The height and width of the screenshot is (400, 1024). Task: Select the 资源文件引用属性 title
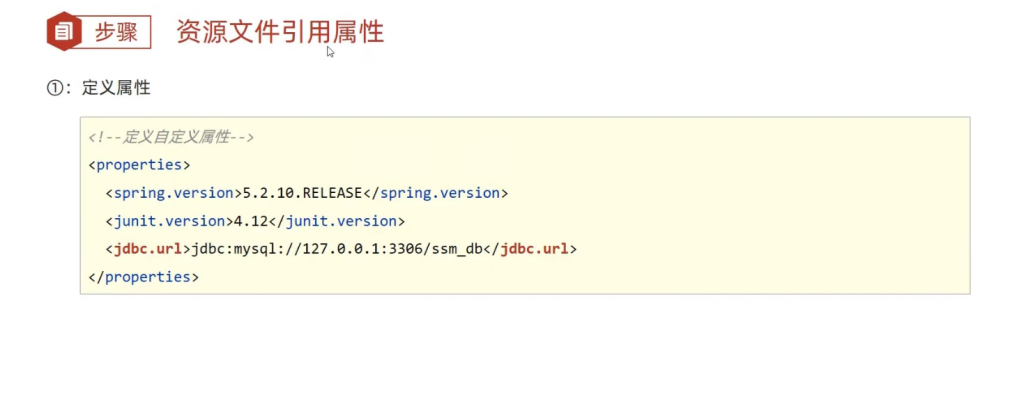point(280,31)
